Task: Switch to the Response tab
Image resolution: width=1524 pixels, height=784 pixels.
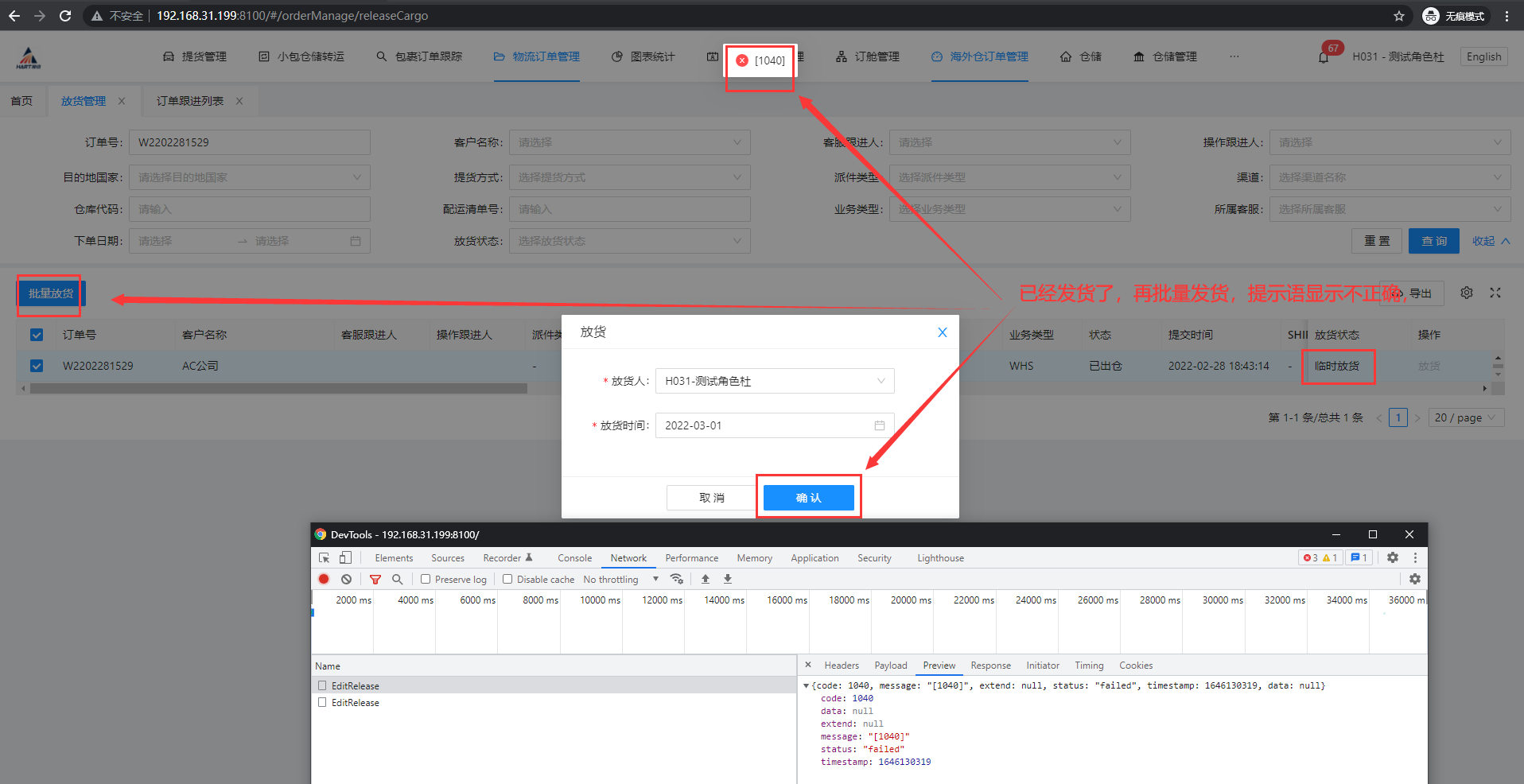Action: point(990,666)
